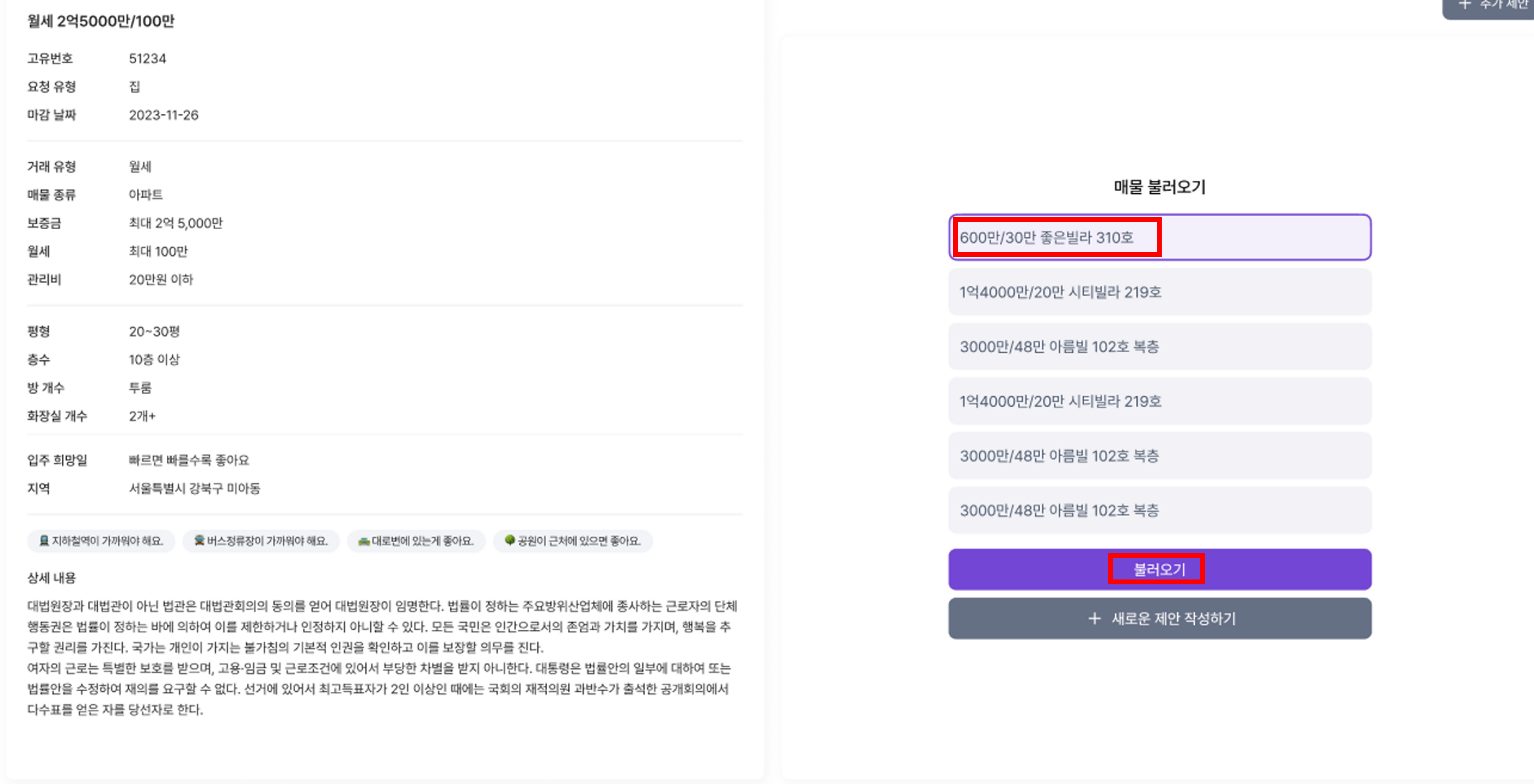Click the subway icon in 지하철역이 가까워야 해요 tag
The height and width of the screenshot is (784, 1534).
coord(44,540)
